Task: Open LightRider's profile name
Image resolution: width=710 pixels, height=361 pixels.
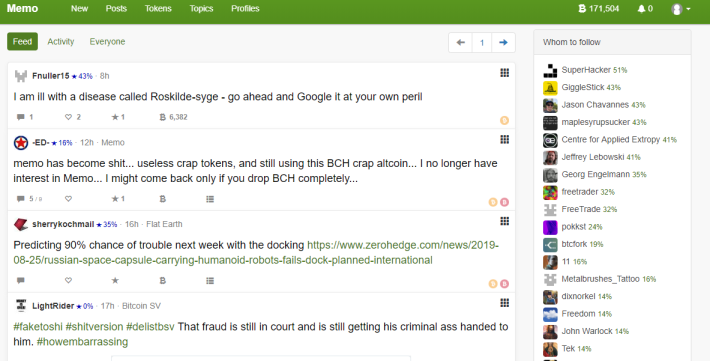Action: point(53,306)
